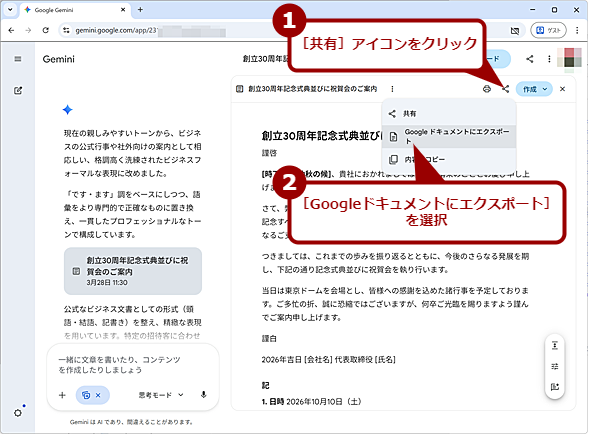This screenshot has height=435, width=589.
Task: Click change-length icon in floating toolbar
Action: tap(555, 346)
